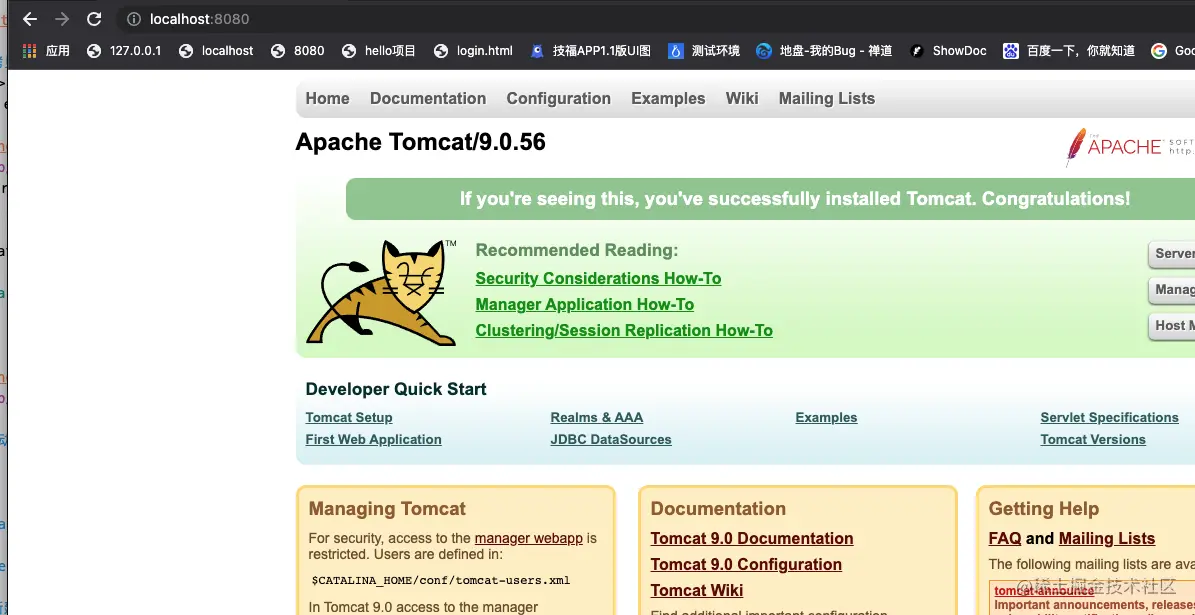
Task: Open Tomcat Versions link
Action: tap(1093, 440)
